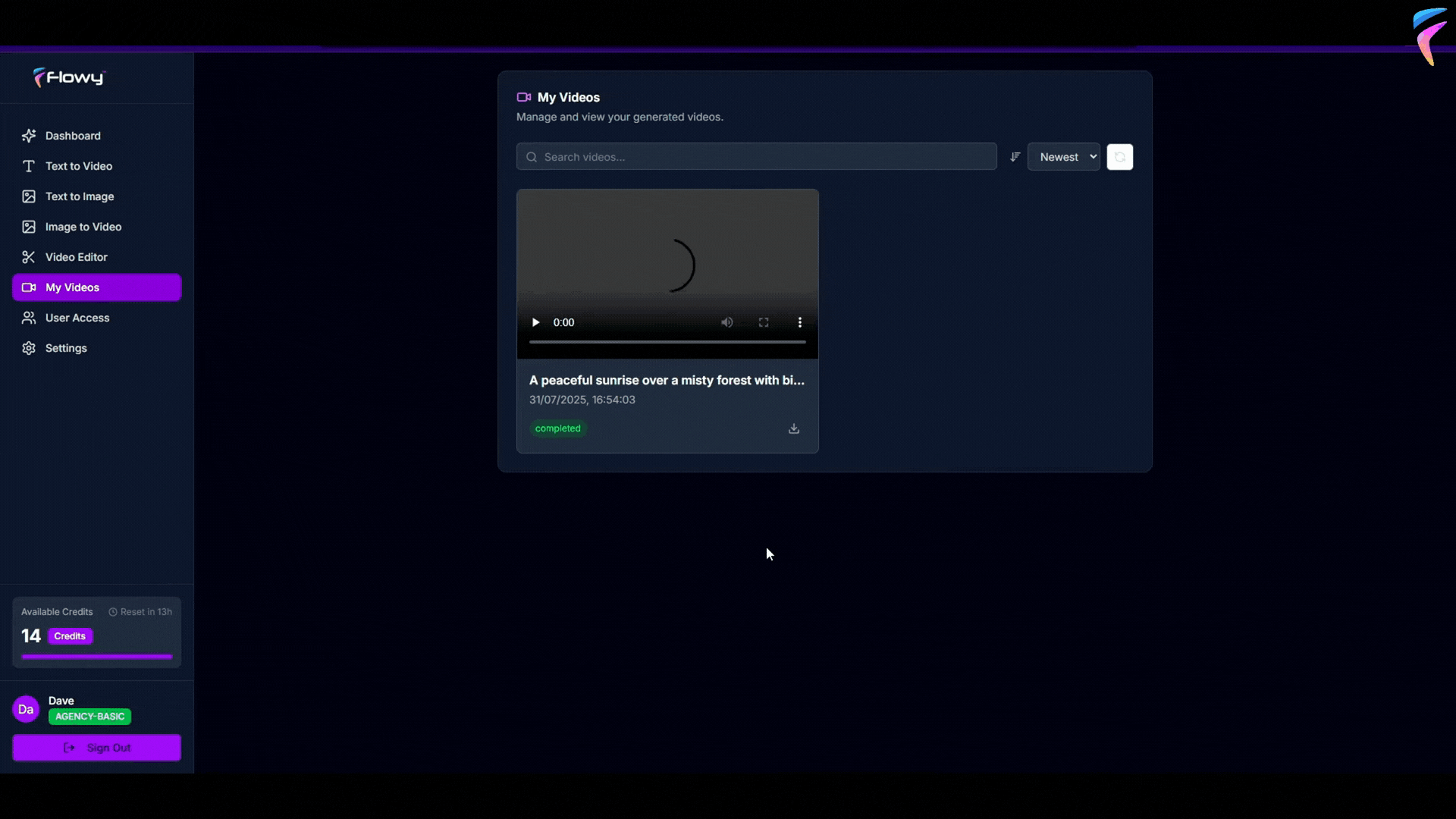Focus the Search videos field
Screen dimensions: 1456x819
758,157
